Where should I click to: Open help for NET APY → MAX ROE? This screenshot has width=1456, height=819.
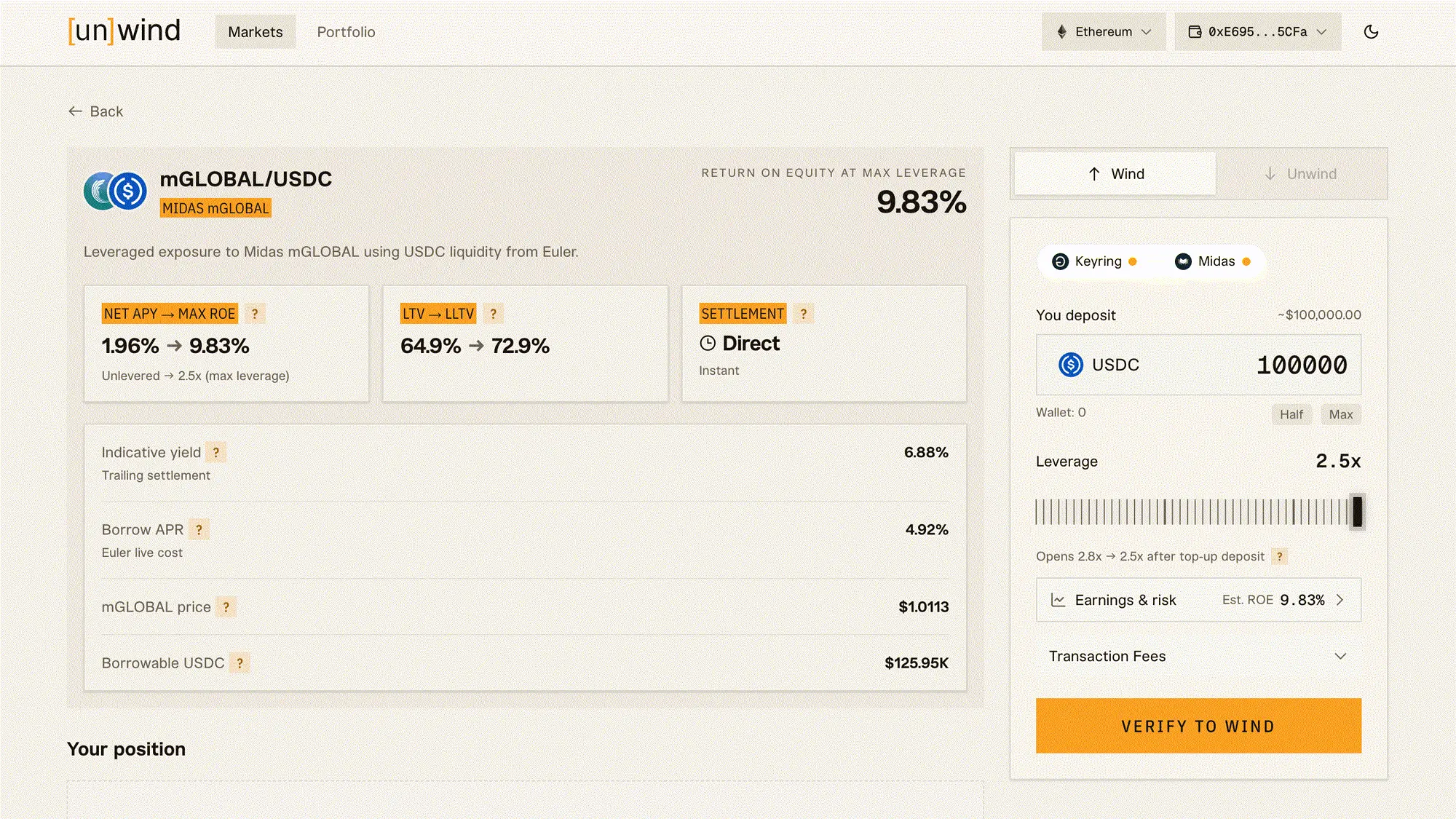click(x=255, y=314)
